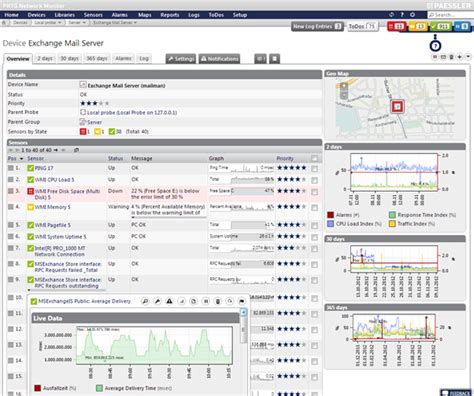Click the warning triangle notifications icon in popup
The width and height of the screenshot is (474, 396).
point(169,301)
